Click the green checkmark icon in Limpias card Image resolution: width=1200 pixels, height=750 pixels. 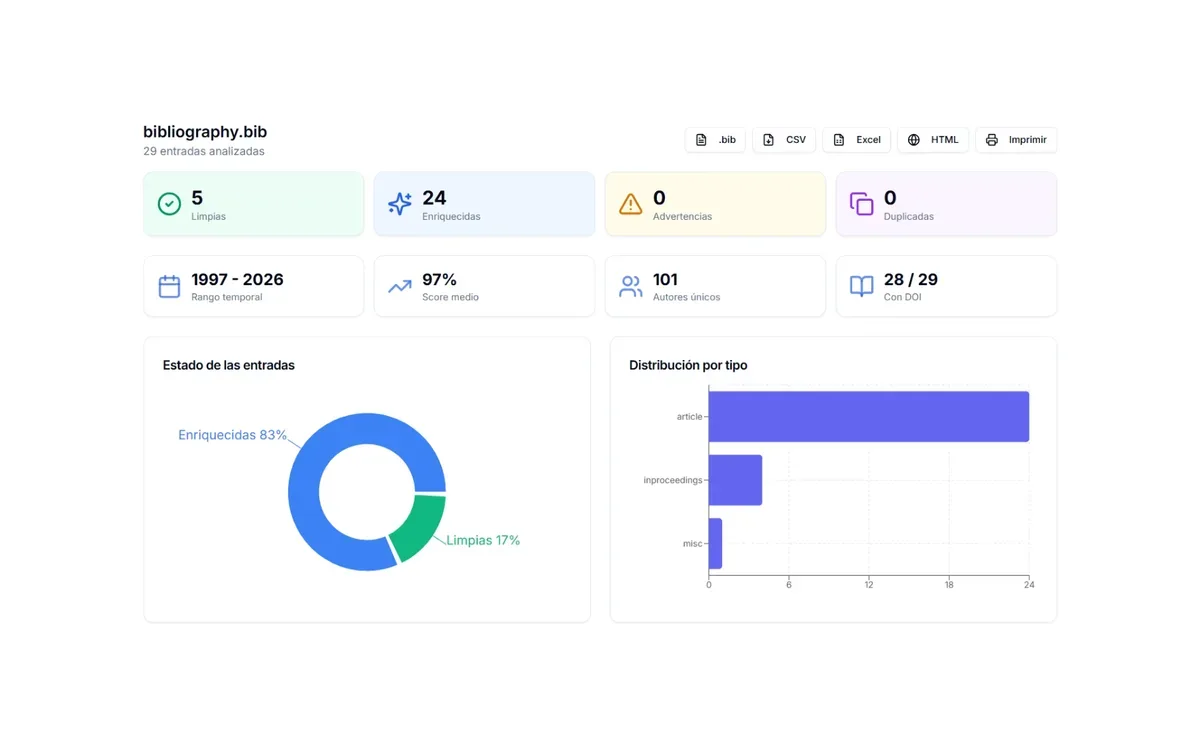pos(169,204)
